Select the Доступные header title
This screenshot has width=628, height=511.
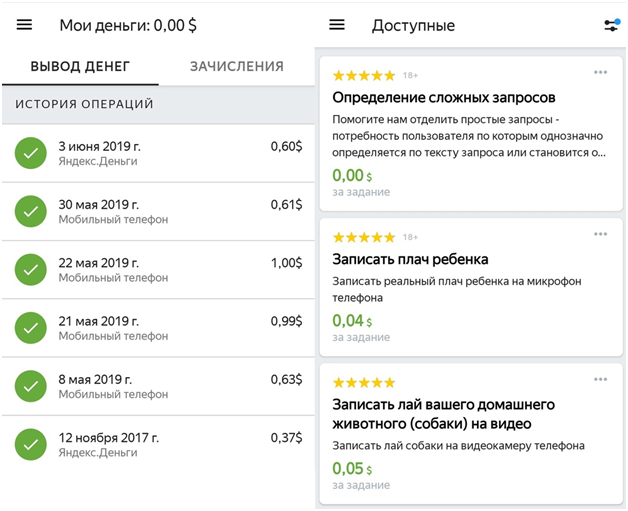click(x=413, y=26)
